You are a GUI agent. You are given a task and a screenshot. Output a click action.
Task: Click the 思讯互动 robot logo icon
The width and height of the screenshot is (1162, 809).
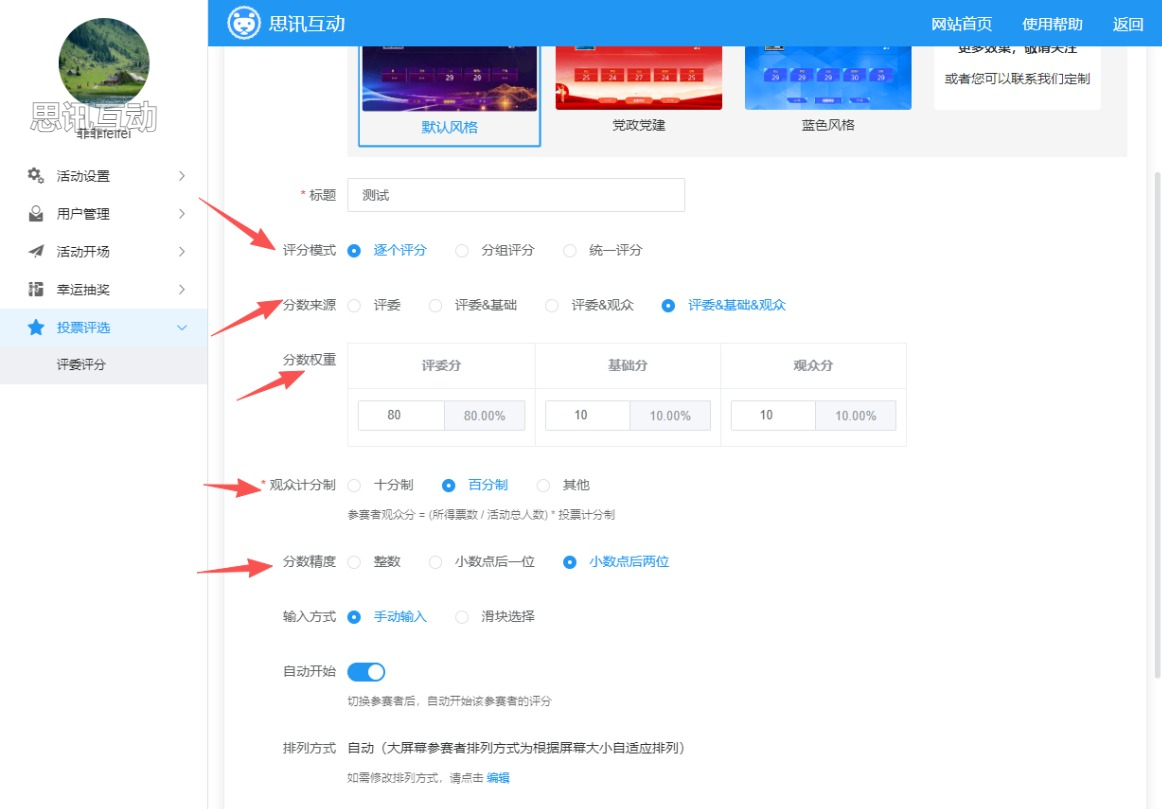[x=244, y=23]
